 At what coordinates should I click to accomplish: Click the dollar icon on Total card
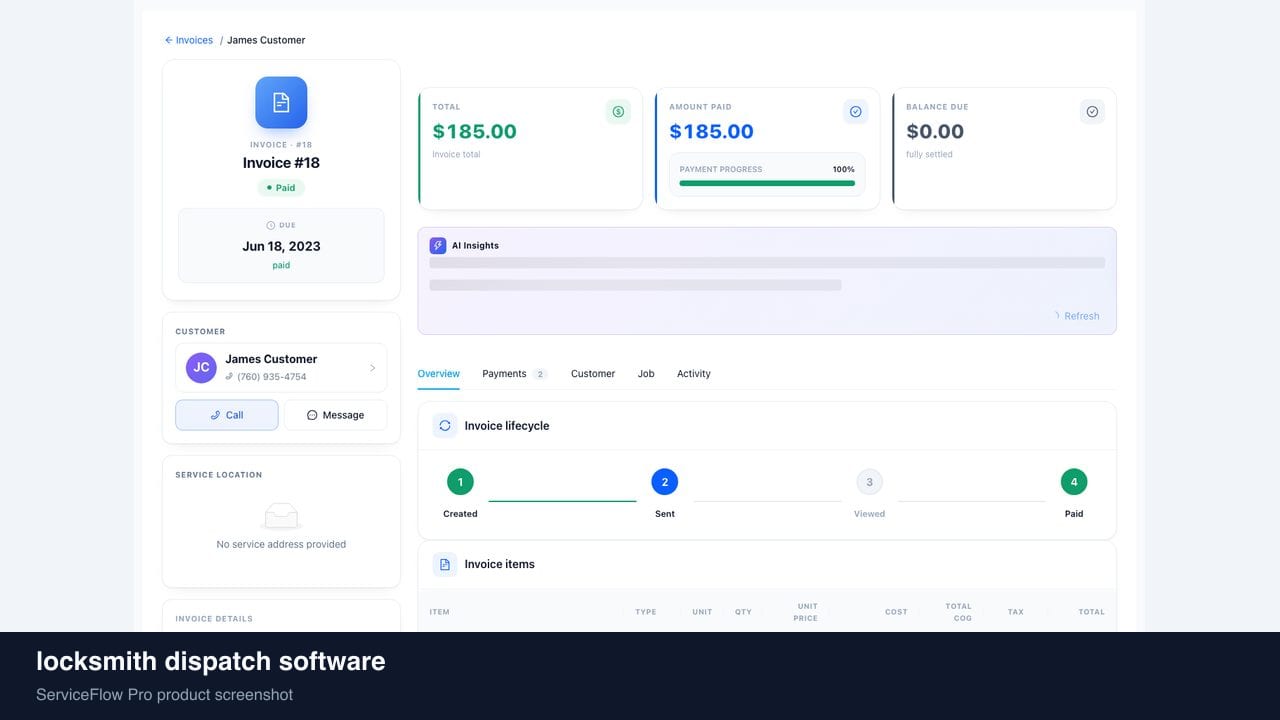pyautogui.click(x=618, y=112)
